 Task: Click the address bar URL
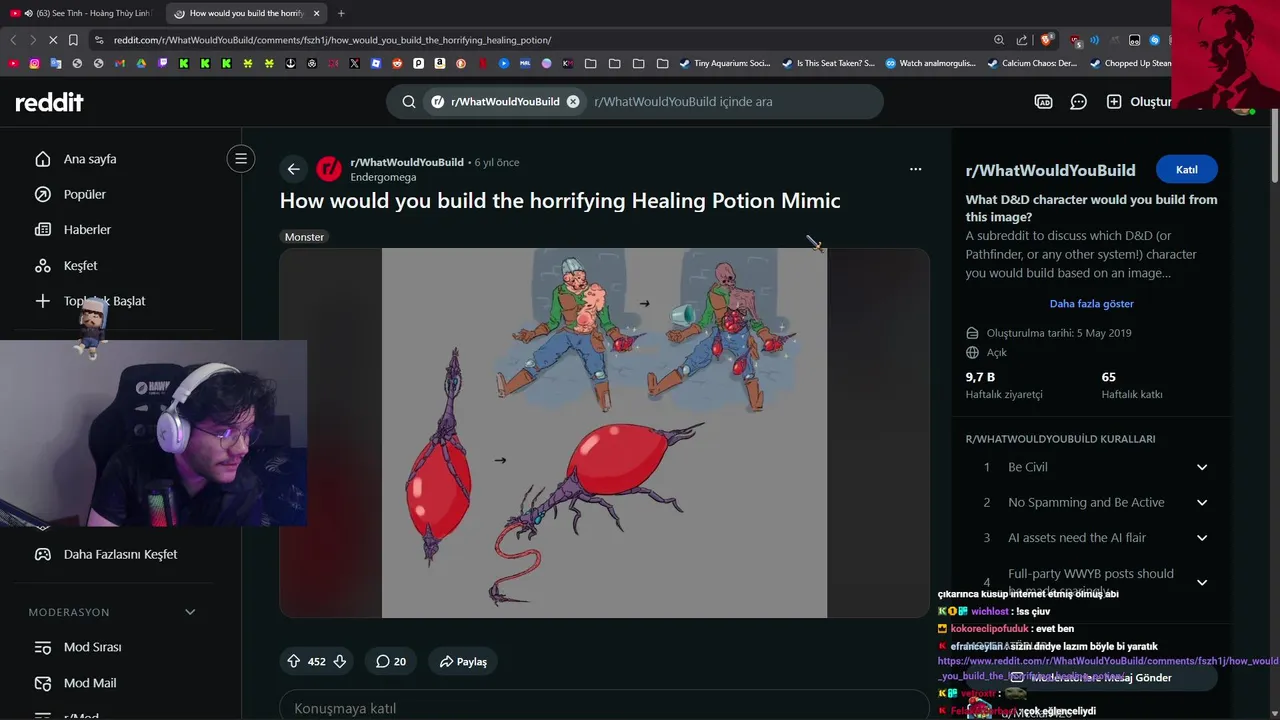coord(332,40)
